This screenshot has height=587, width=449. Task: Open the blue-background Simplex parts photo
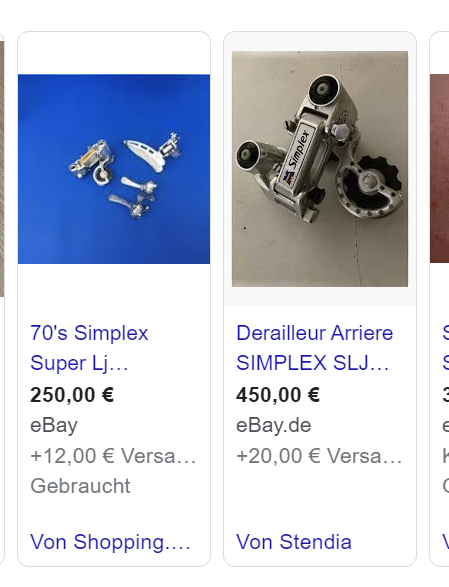pos(114,169)
